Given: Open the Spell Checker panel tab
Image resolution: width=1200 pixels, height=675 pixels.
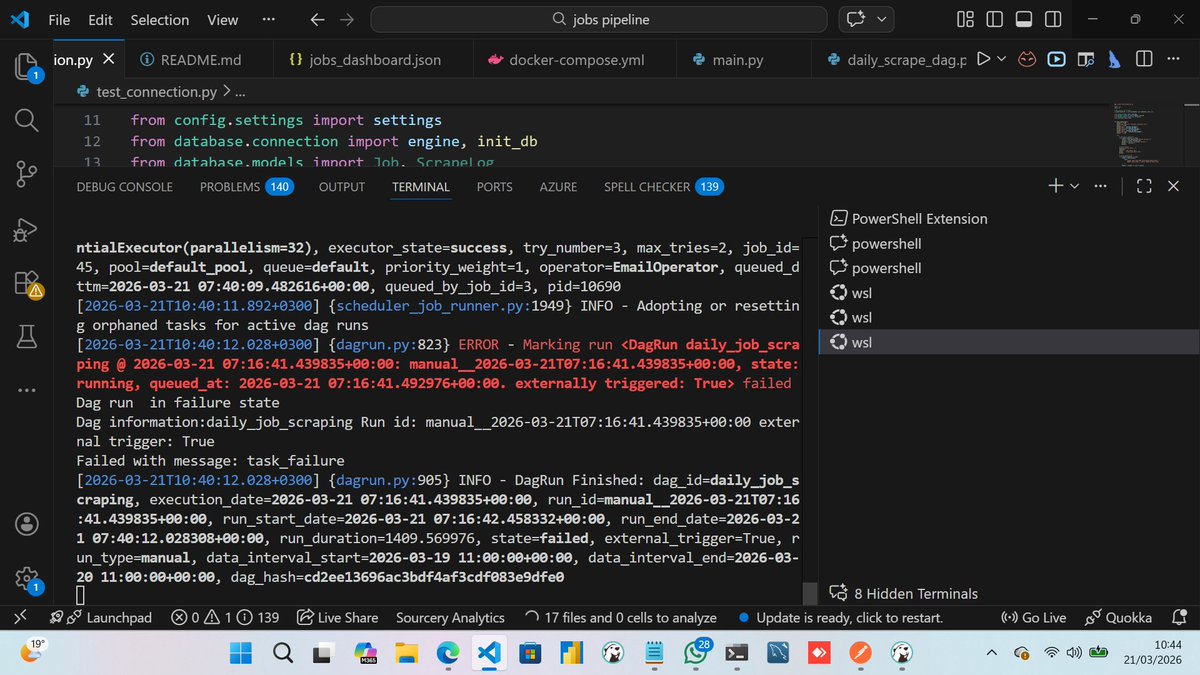Looking at the screenshot, I should click(x=664, y=186).
